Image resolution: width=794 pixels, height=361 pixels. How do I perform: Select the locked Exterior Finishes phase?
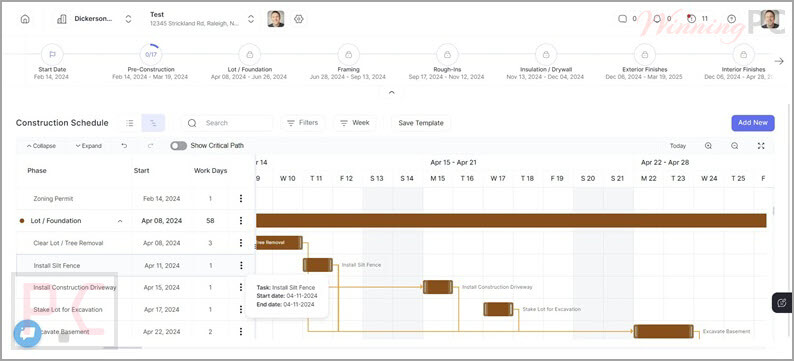[x=645, y=54]
